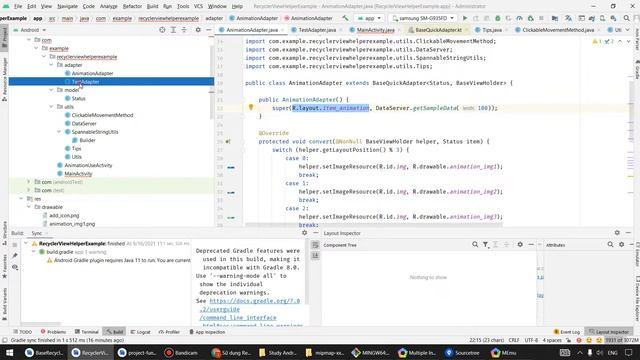Open the Android project view dropdown

click(x=29, y=30)
